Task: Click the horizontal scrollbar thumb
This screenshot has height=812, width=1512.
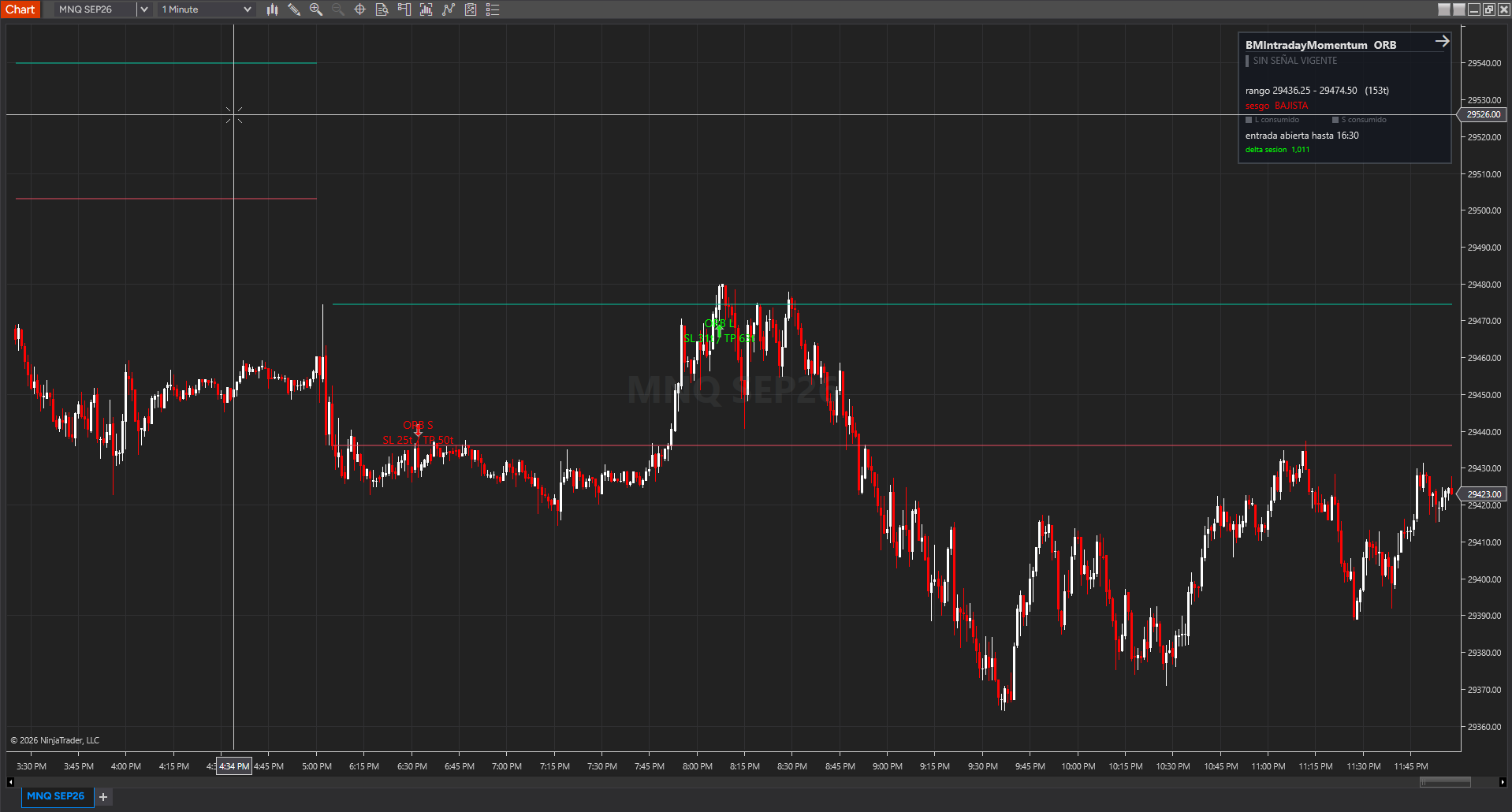Action: click(1445, 782)
